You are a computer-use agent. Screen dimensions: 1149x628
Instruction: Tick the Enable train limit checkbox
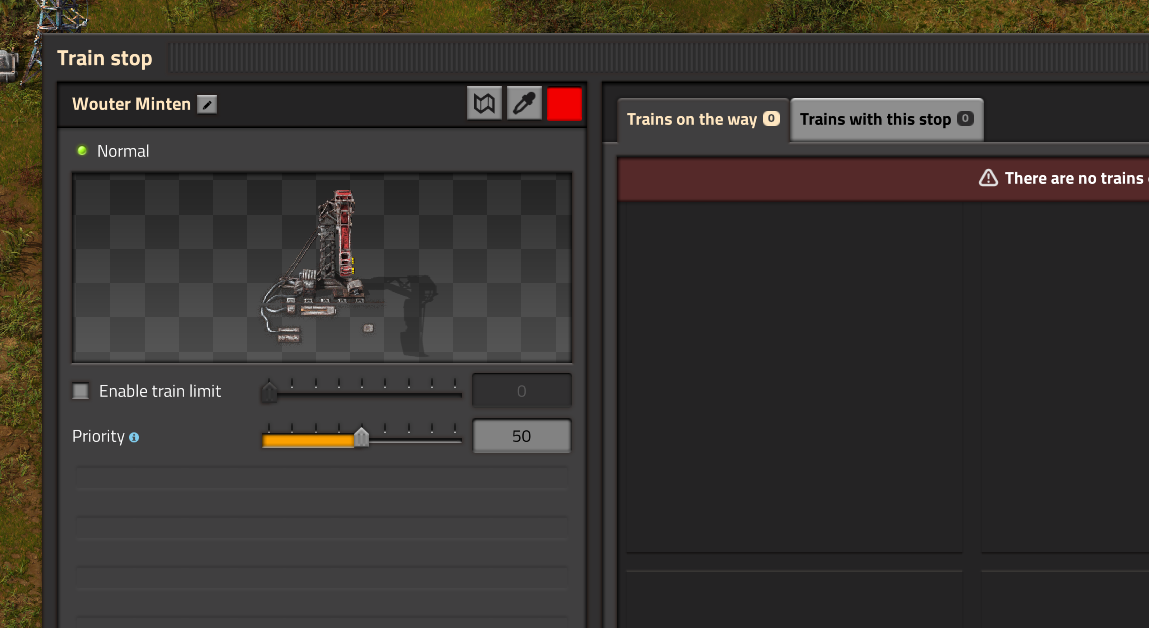pos(81,391)
